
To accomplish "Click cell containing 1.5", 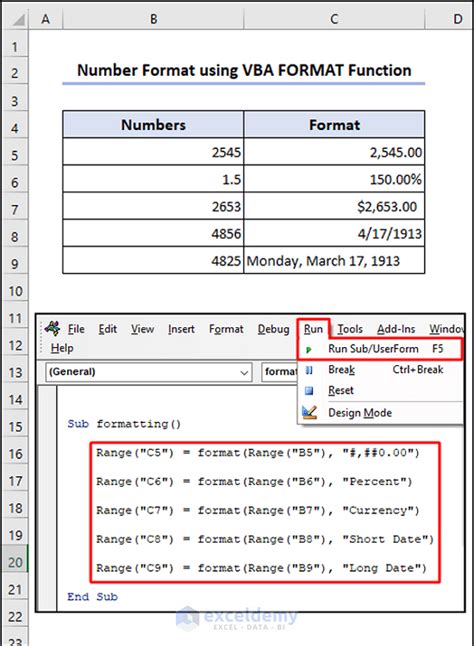I will coord(153,179).
